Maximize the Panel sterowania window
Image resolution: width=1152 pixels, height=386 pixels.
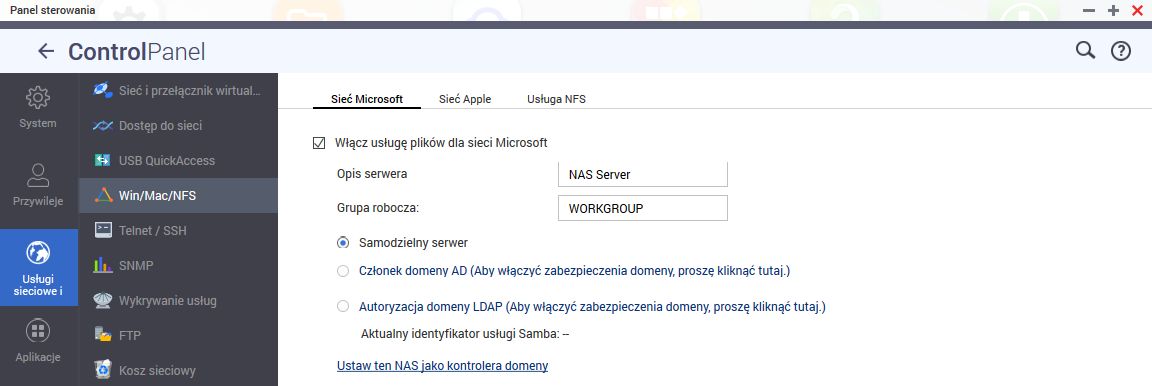pyautogui.click(x=1113, y=10)
